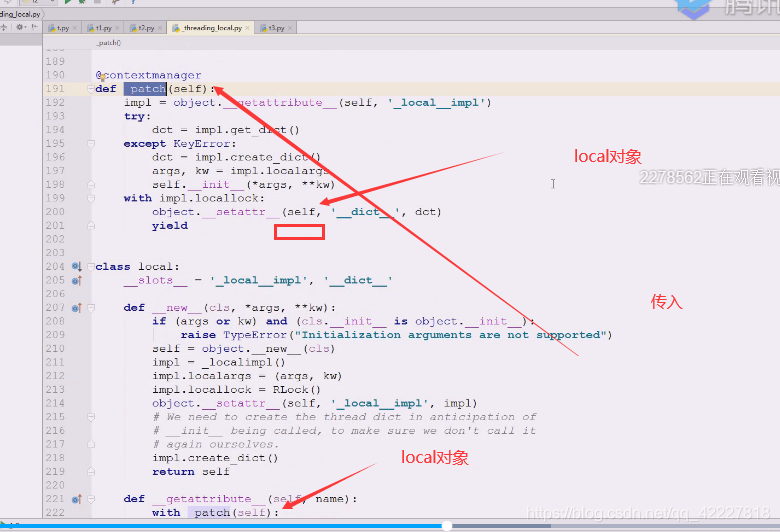Click the intention lightbulb beside @contextmanager

[x=102, y=76]
